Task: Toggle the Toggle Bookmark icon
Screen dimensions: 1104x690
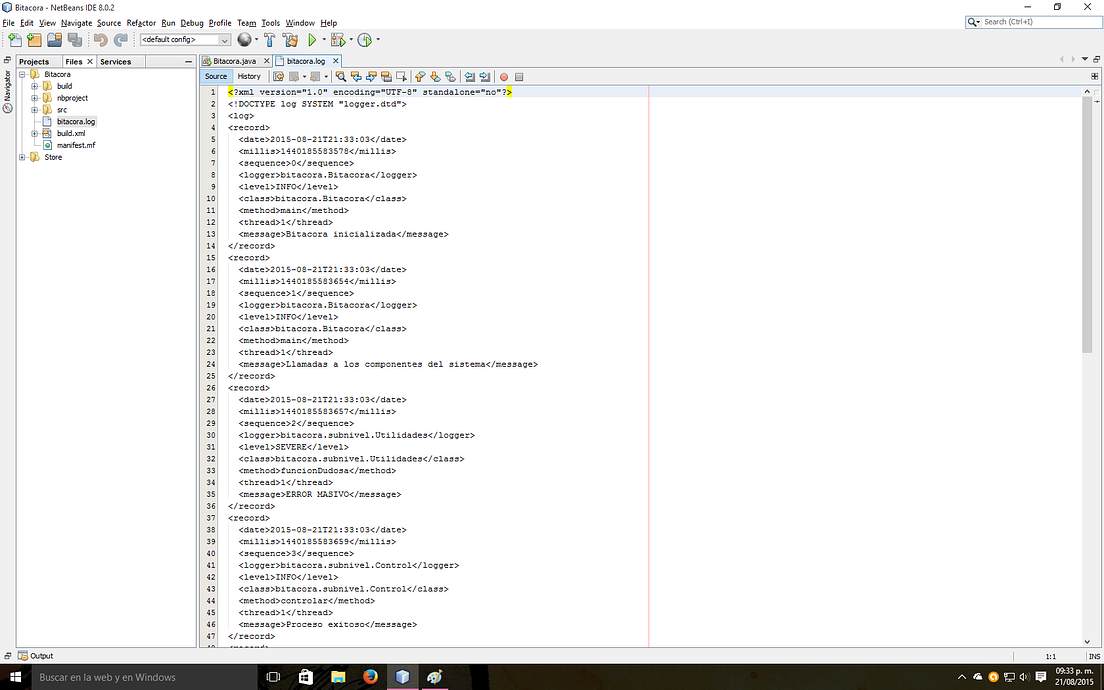Action: click(450, 76)
